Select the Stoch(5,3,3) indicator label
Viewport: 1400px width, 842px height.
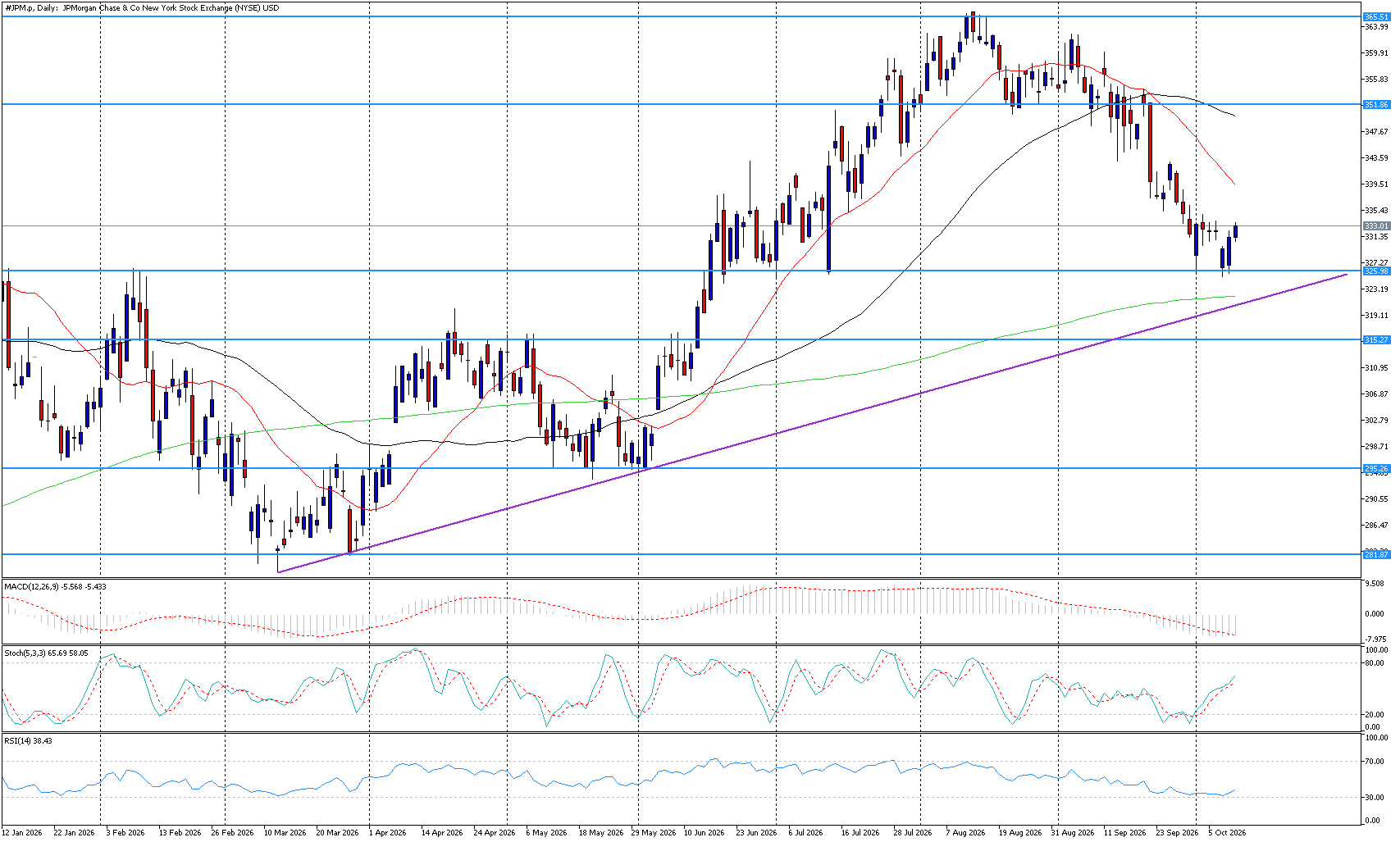[46, 653]
